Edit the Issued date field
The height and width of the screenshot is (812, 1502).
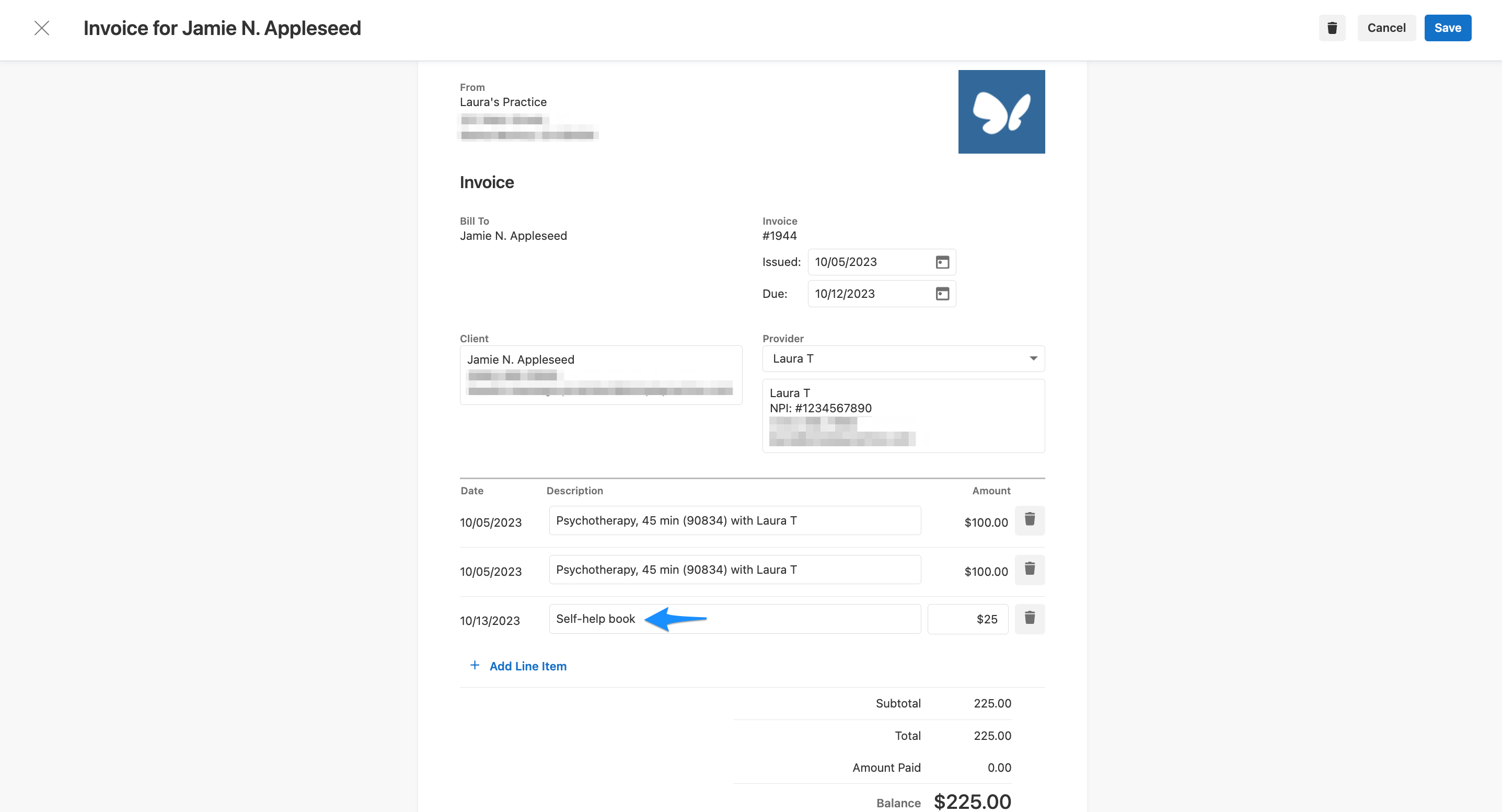pyautogui.click(x=863, y=262)
